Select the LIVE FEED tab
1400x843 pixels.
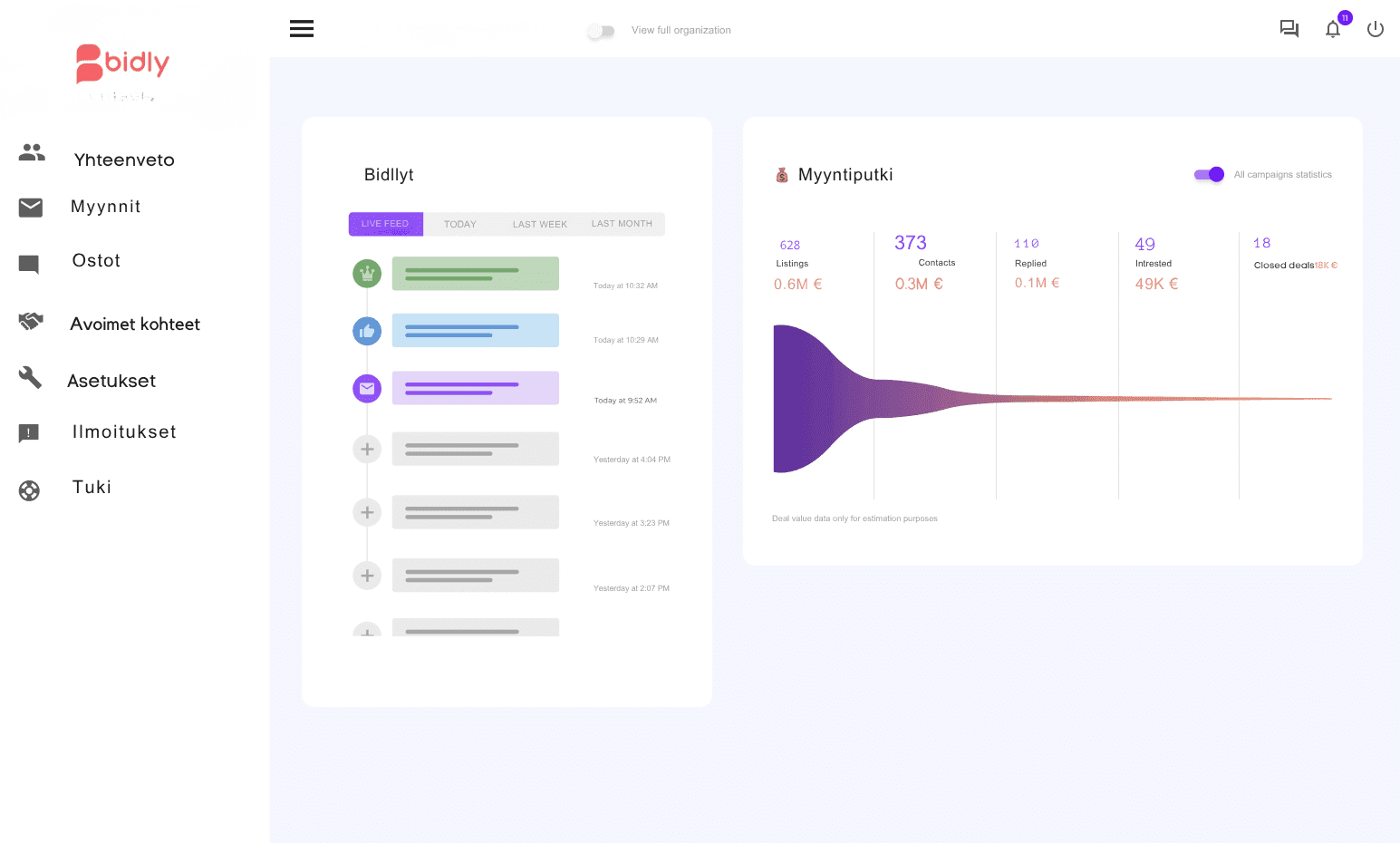(386, 224)
